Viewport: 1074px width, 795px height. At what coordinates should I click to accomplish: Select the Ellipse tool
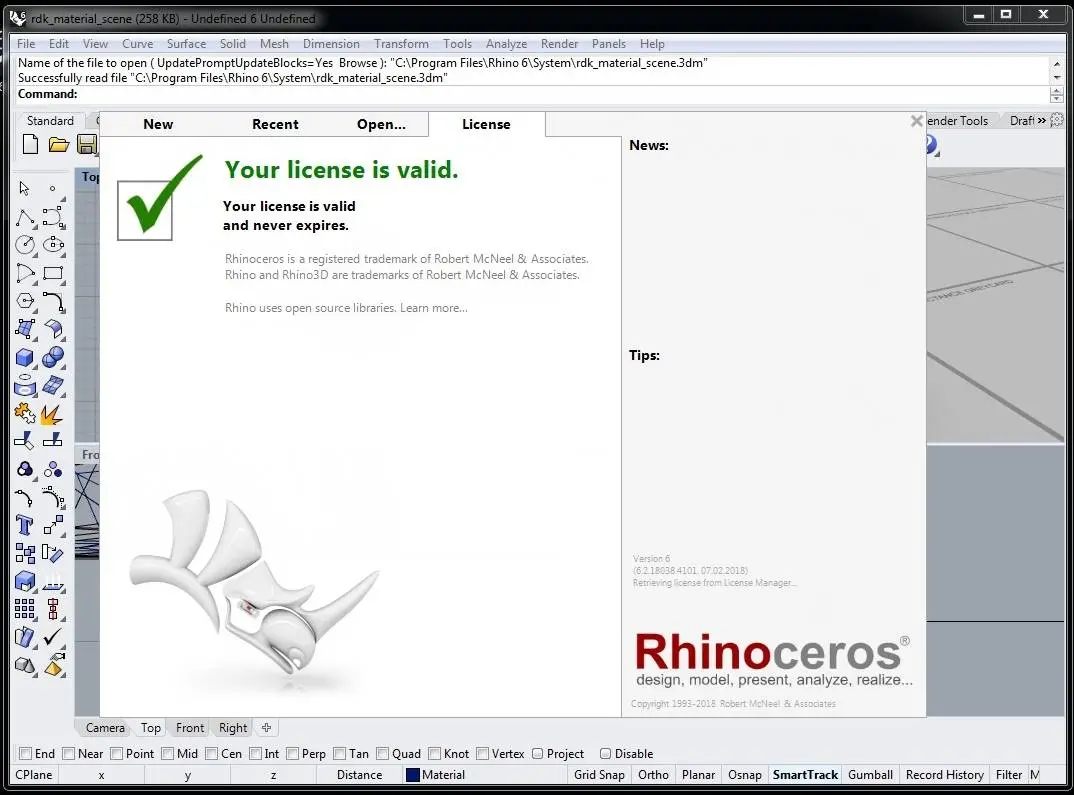click(x=53, y=244)
